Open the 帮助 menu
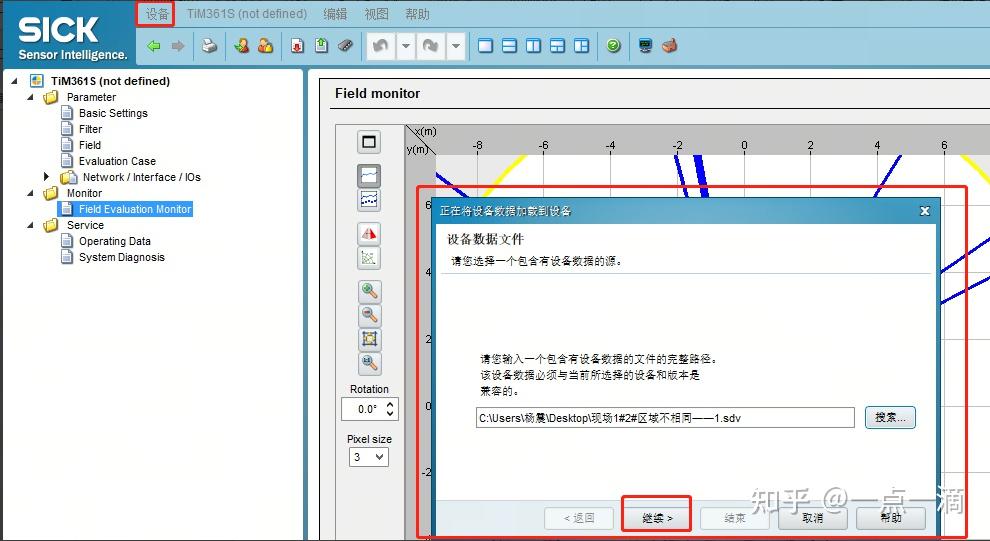The height and width of the screenshot is (541, 990). pos(417,13)
